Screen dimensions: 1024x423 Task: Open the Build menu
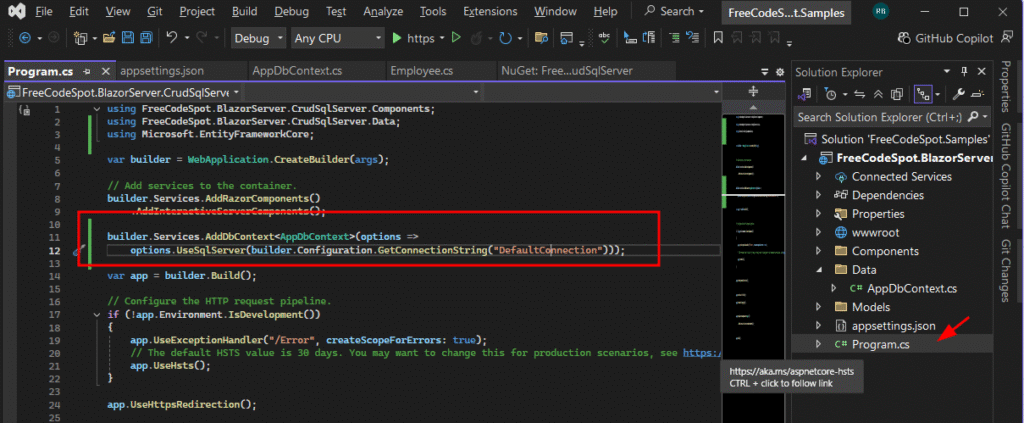(x=244, y=12)
